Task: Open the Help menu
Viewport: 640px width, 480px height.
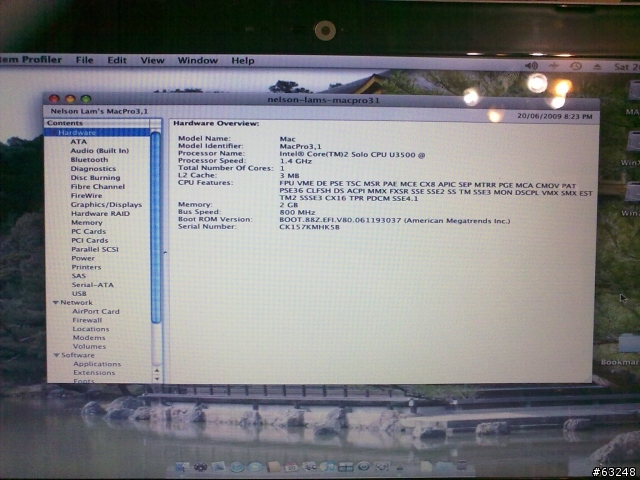Action: pos(243,60)
